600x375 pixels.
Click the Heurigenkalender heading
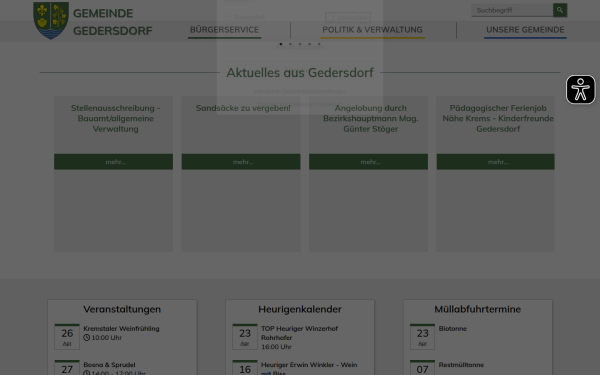click(x=300, y=309)
